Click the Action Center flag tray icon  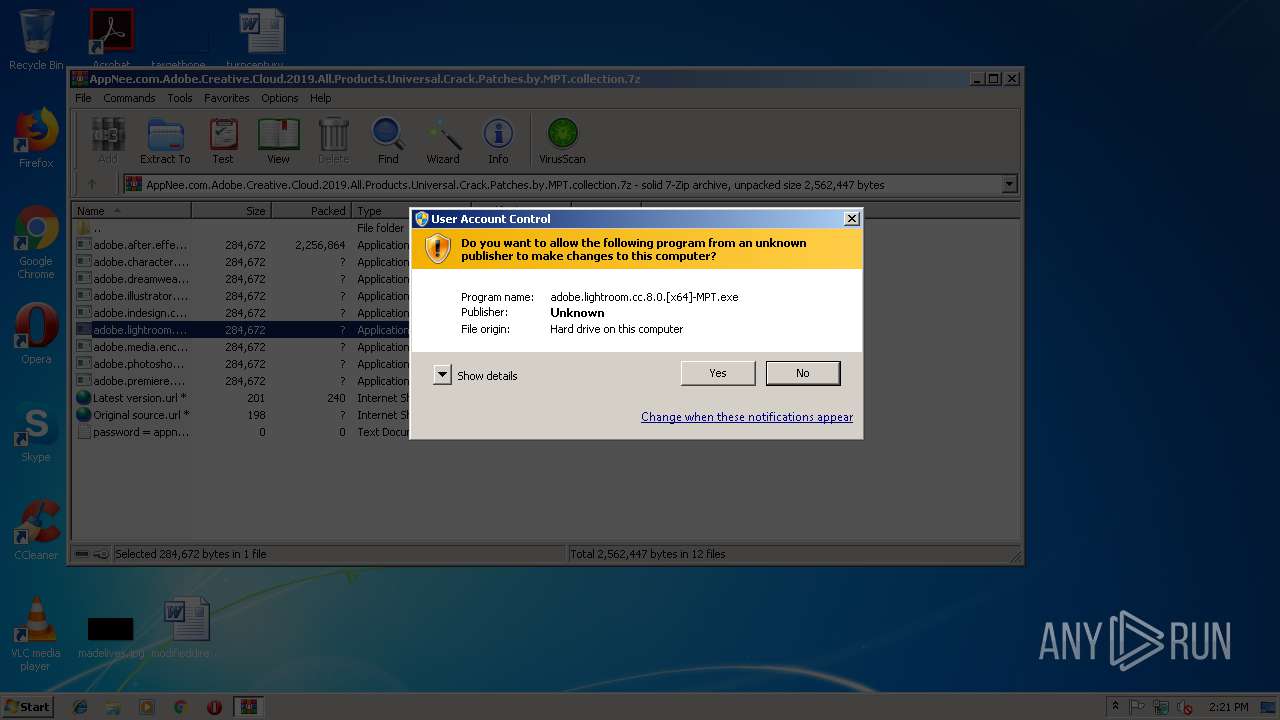(x=1137, y=707)
